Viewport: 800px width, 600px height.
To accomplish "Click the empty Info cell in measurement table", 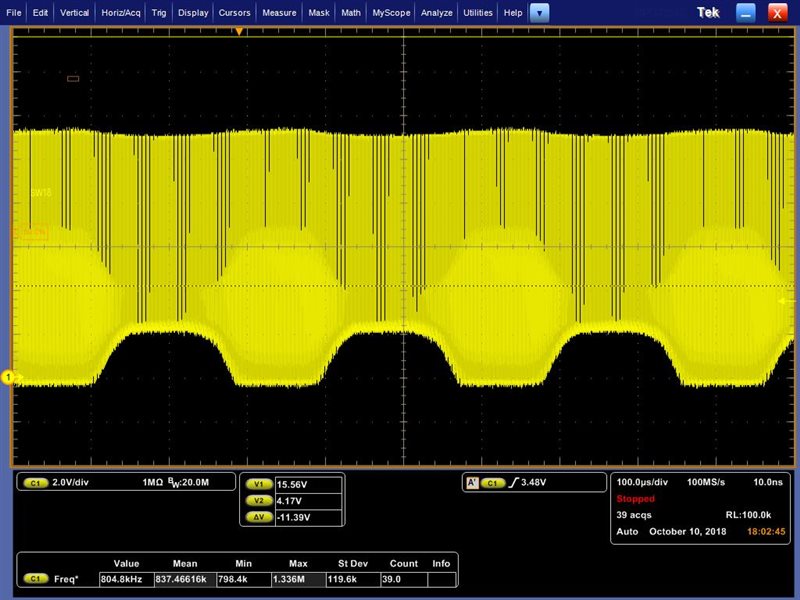I will point(441,580).
